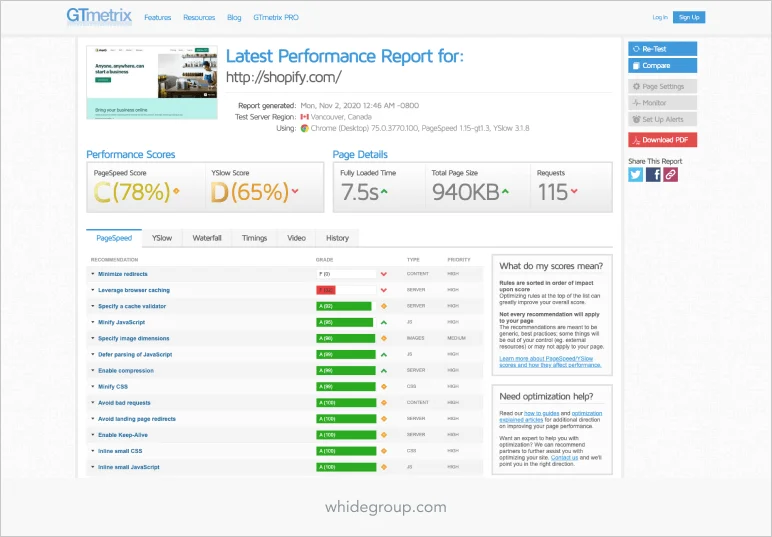This screenshot has width=772, height=537.
Task: Click green A grade bar for Inline small CSS
Action: click(346, 451)
